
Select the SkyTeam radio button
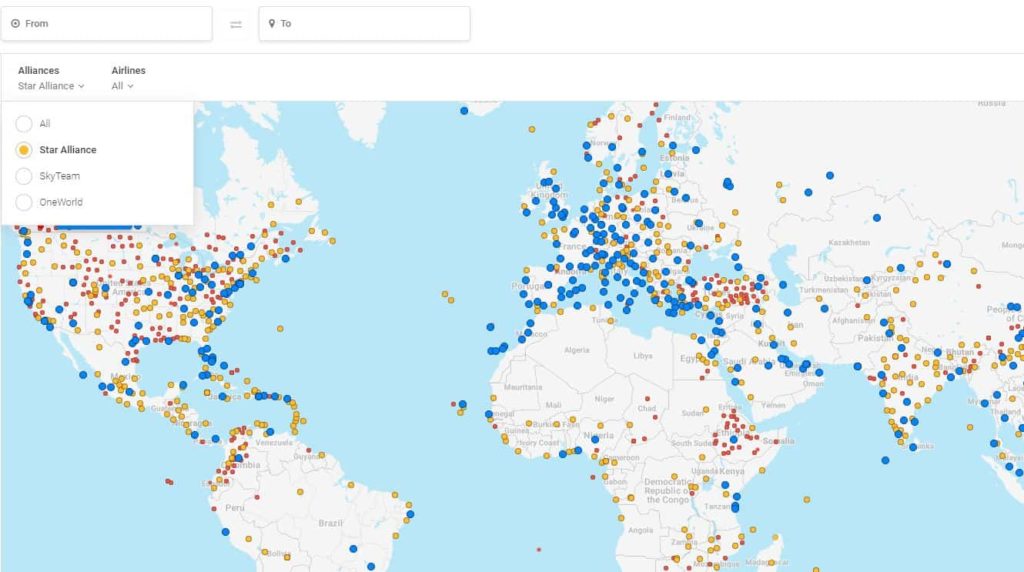tap(24, 176)
